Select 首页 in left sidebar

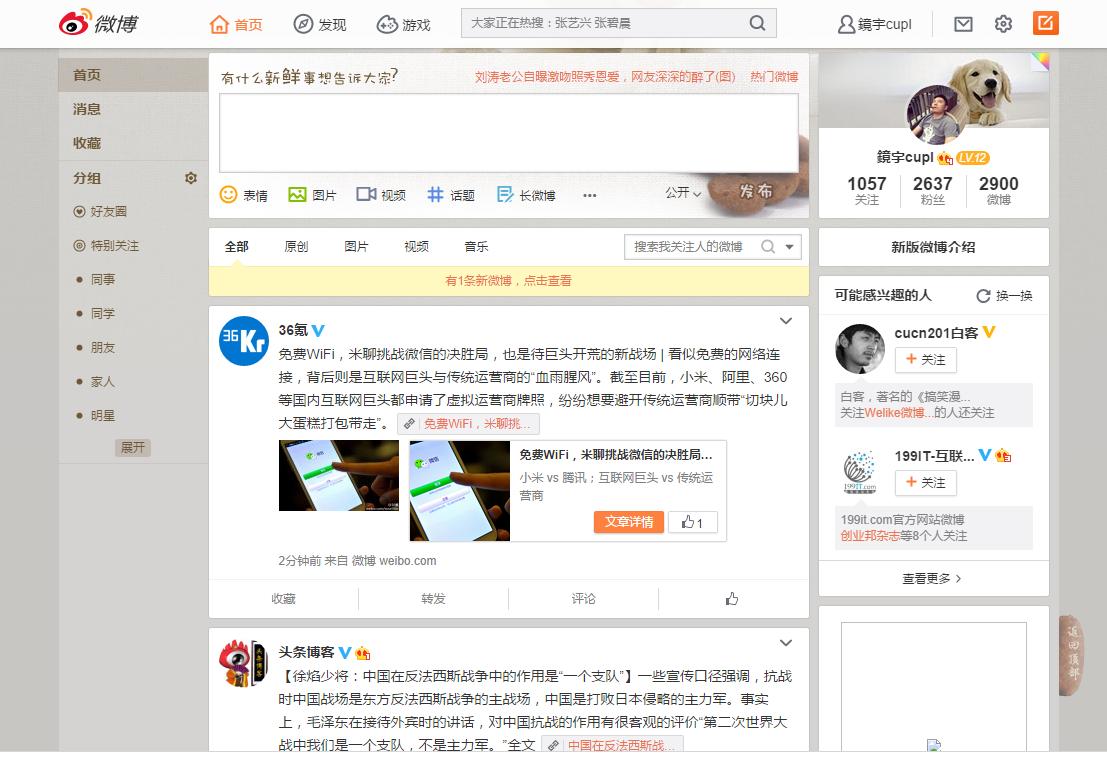[133, 75]
